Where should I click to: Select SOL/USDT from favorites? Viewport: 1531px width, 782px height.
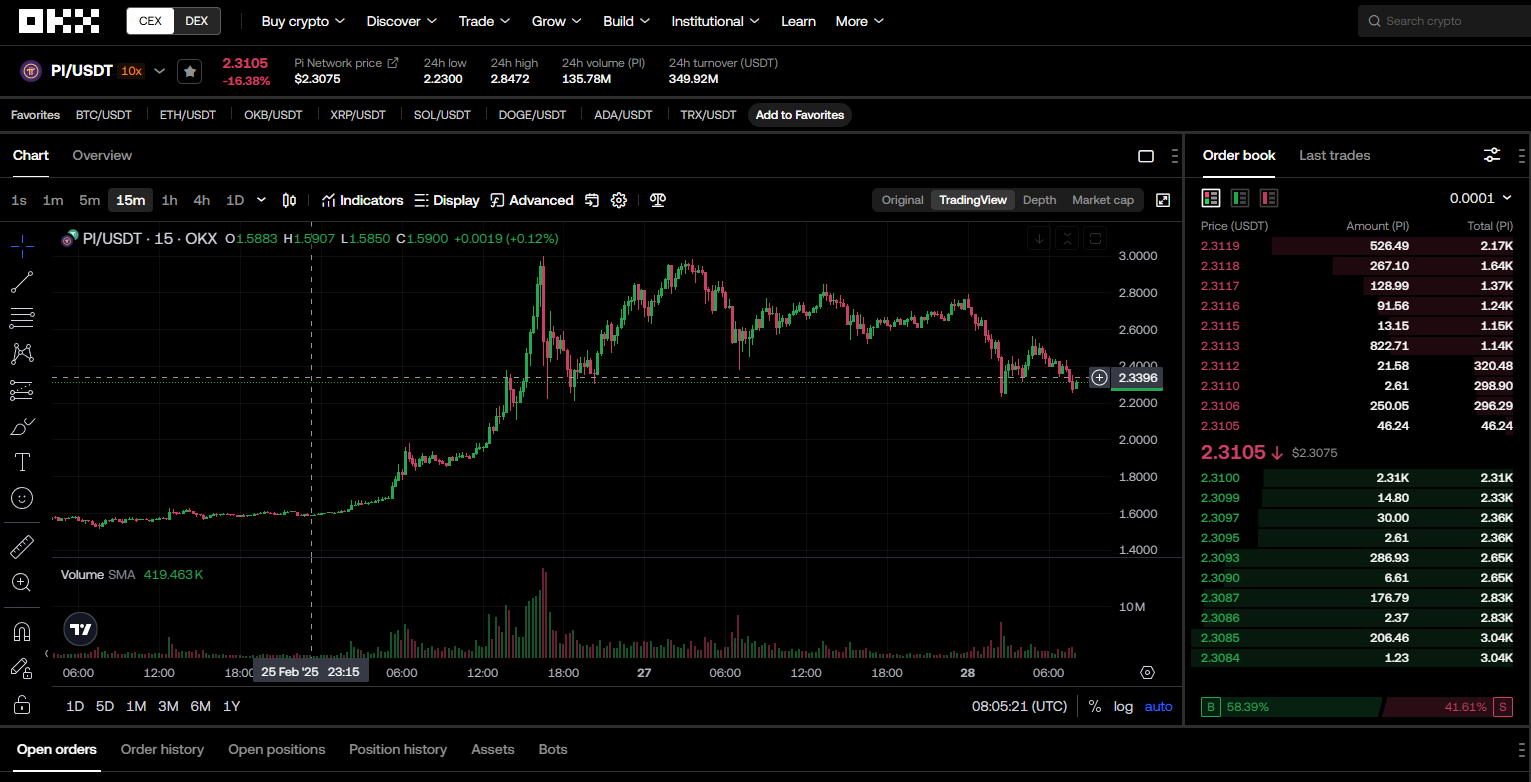(x=442, y=115)
